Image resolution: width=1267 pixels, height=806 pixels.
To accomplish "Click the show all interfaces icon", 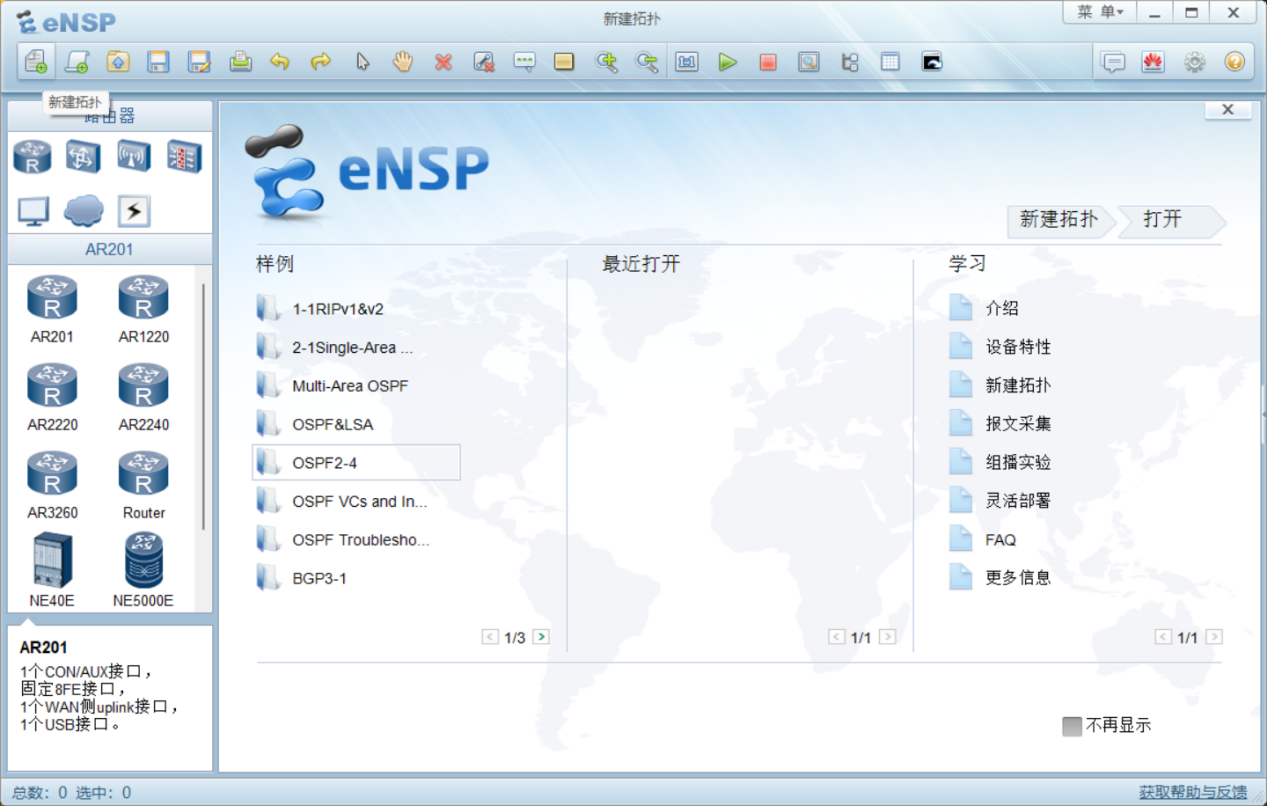I will pos(850,62).
